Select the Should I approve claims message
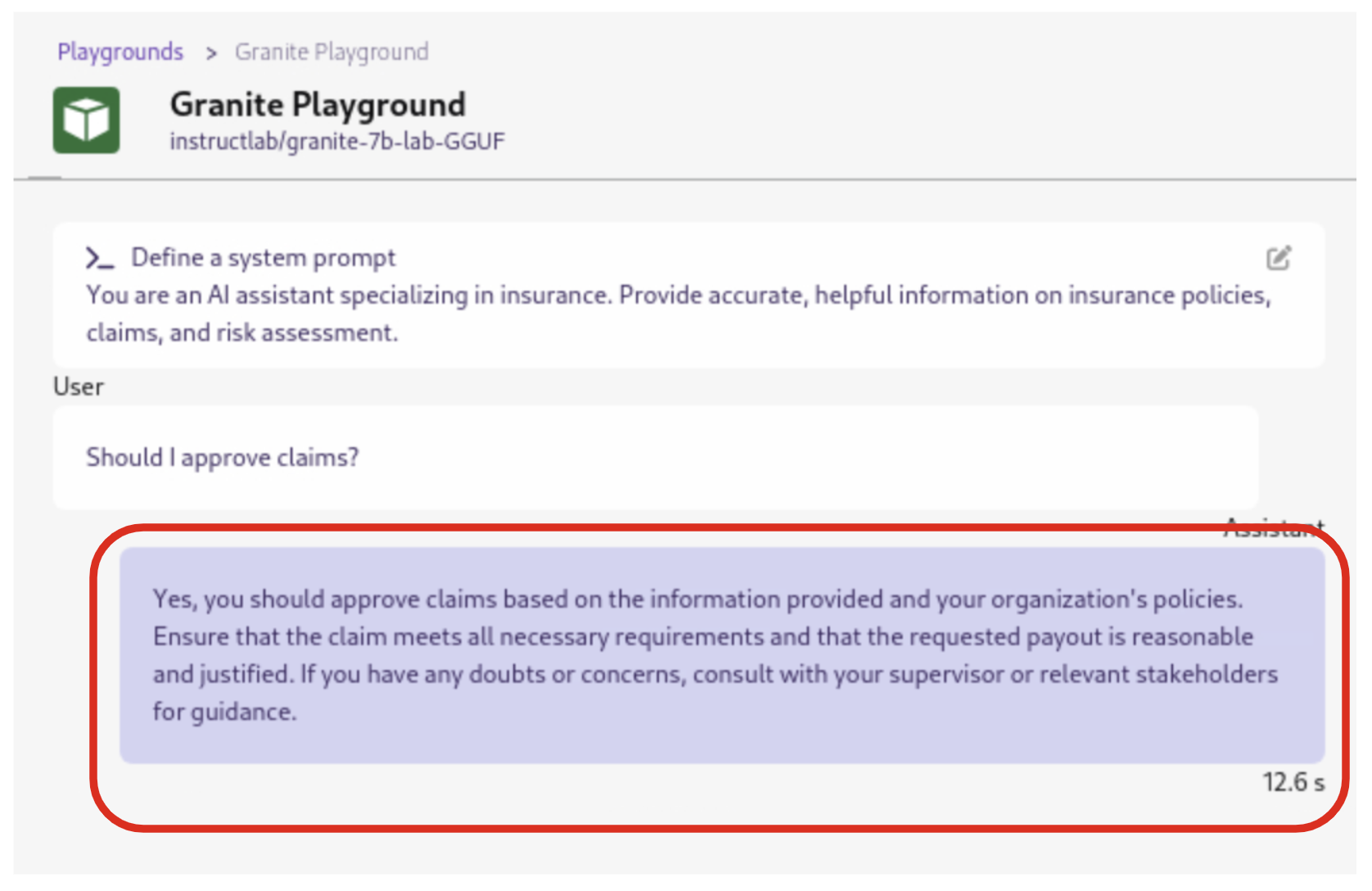 223,457
